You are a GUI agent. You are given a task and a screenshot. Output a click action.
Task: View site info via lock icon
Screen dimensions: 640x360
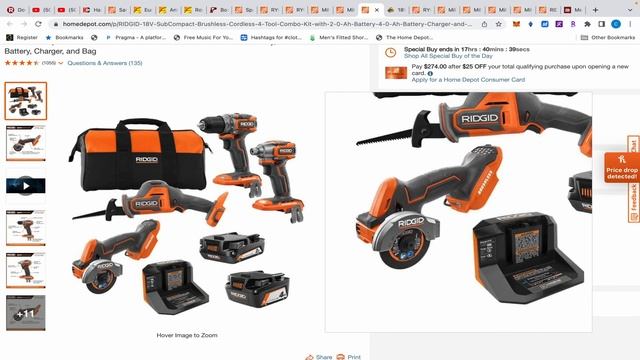pyautogui.click(x=56, y=24)
